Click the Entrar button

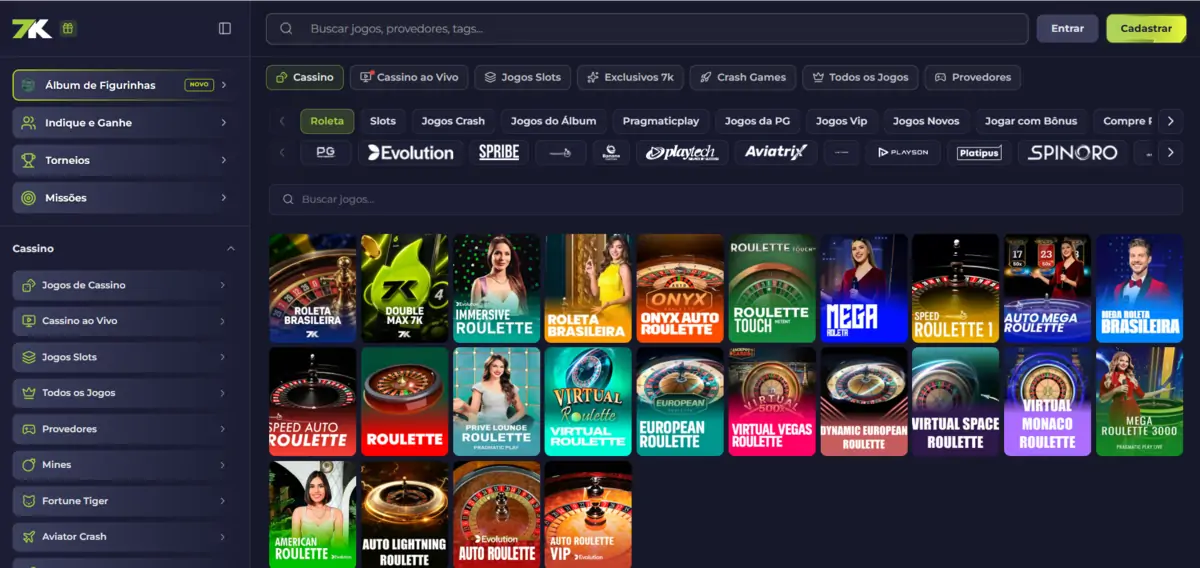click(1067, 29)
